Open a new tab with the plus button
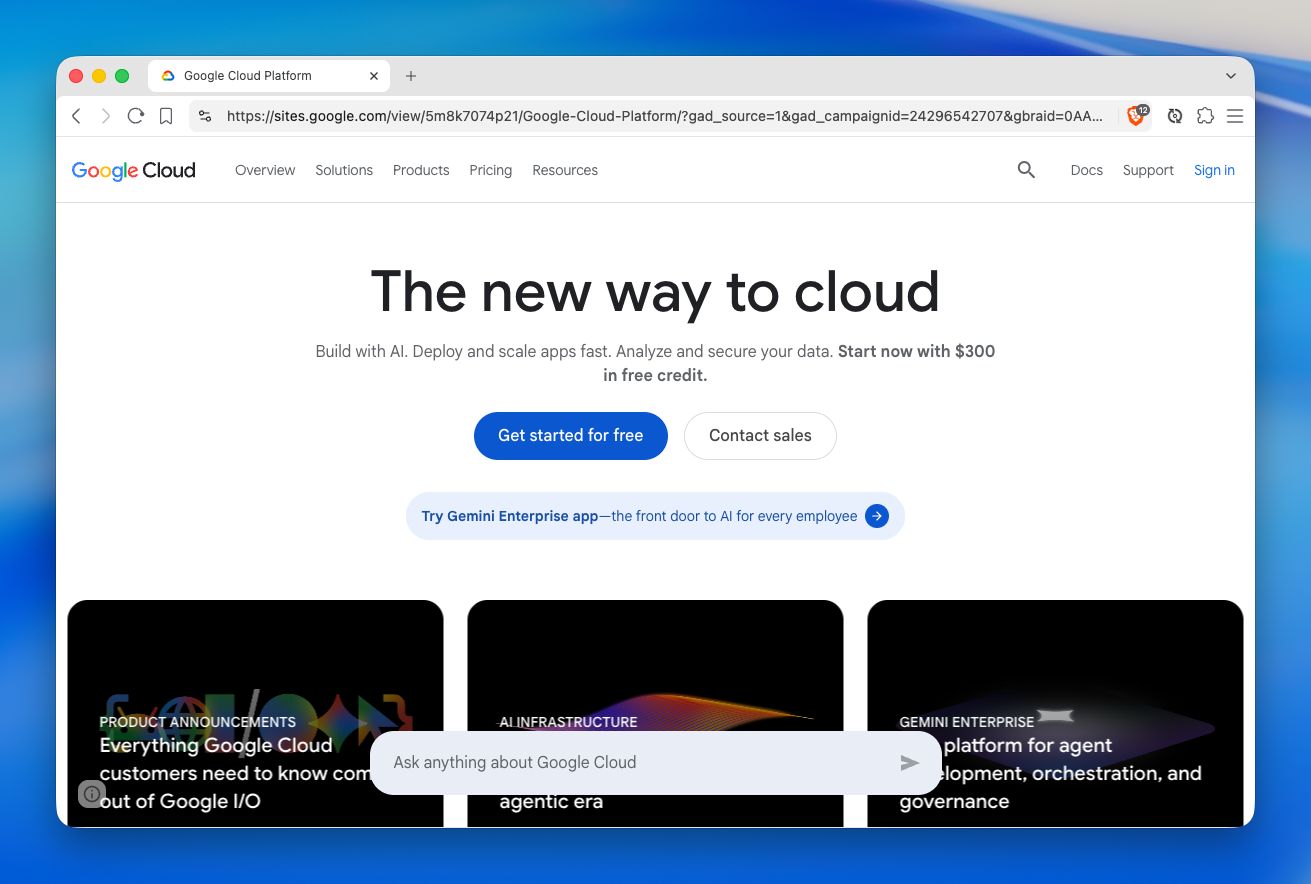This screenshot has height=884, width=1311. (x=411, y=76)
